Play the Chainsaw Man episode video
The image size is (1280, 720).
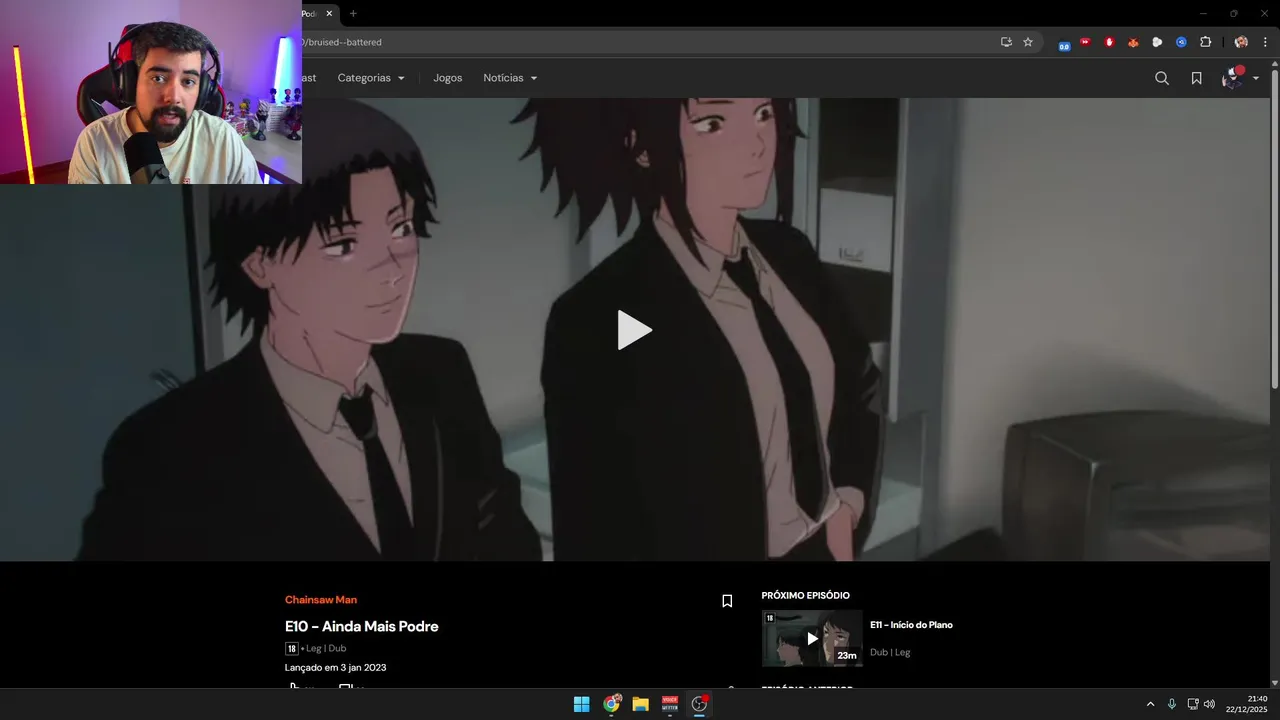(634, 330)
